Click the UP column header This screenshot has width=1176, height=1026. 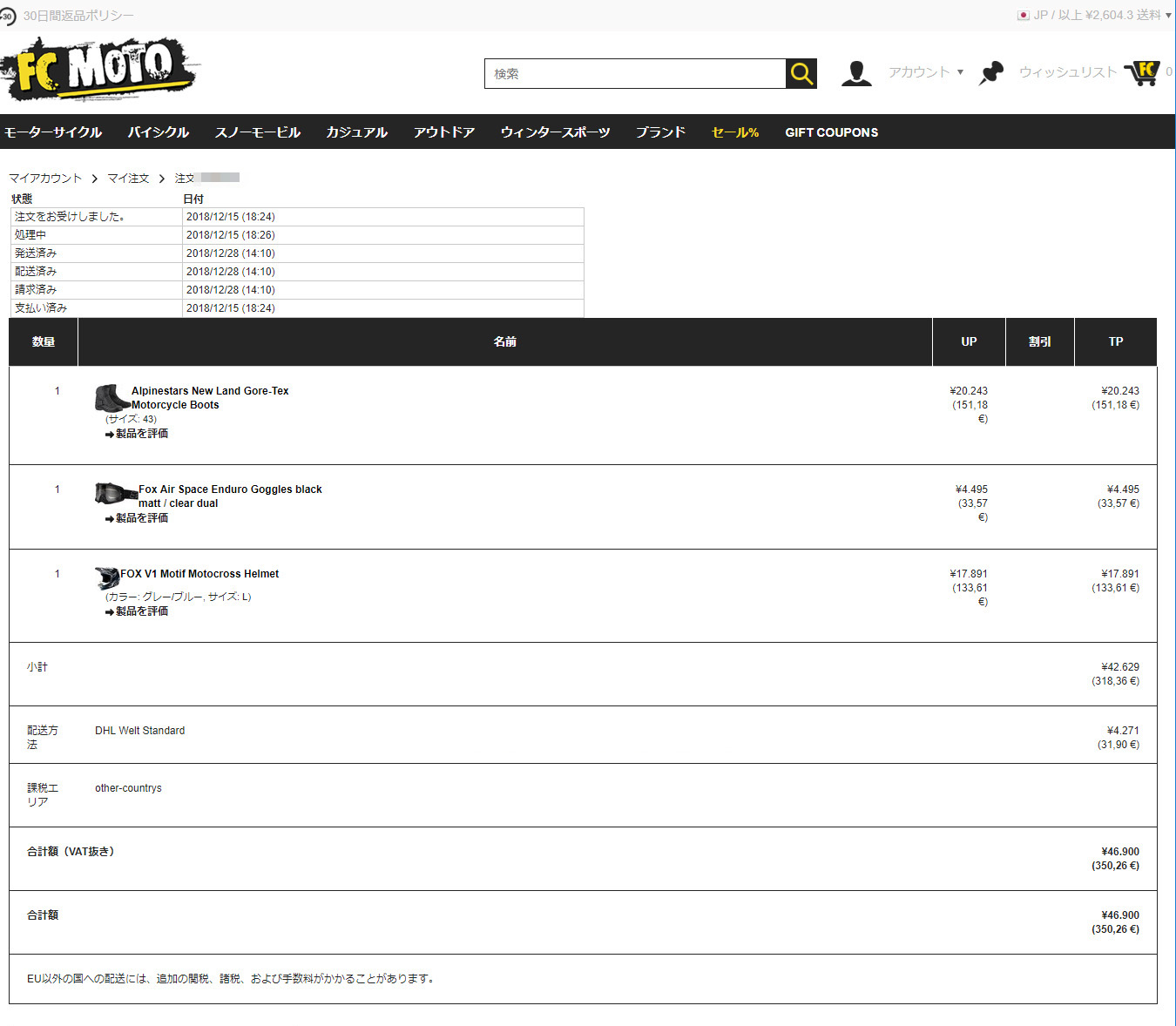pyautogui.click(x=969, y=342)
